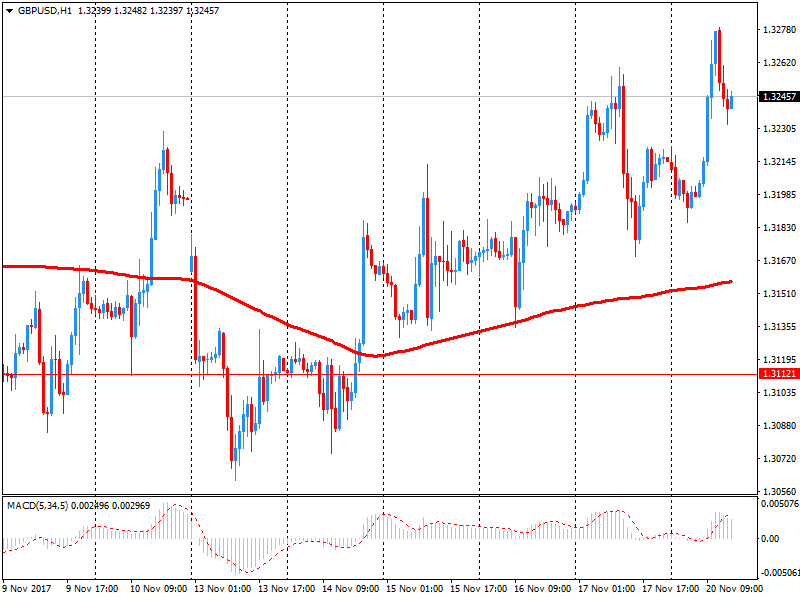
Task: Click the 15 Nov 17:00 time label
Action: 479,589
